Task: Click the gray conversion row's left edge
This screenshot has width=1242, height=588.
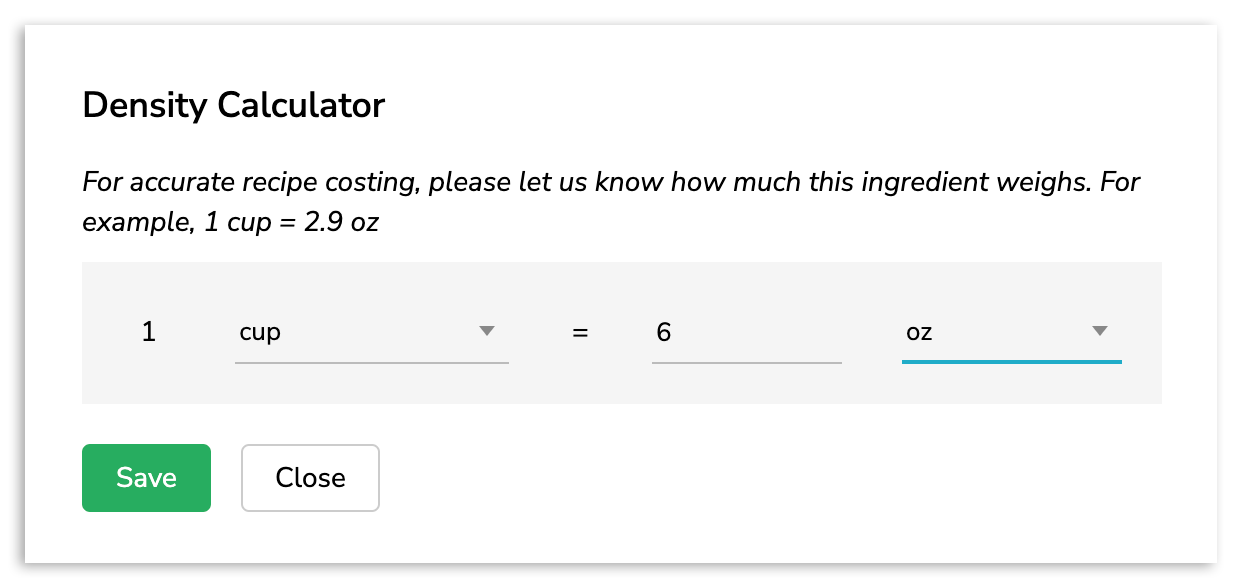Action: click(x=92, y=333)
